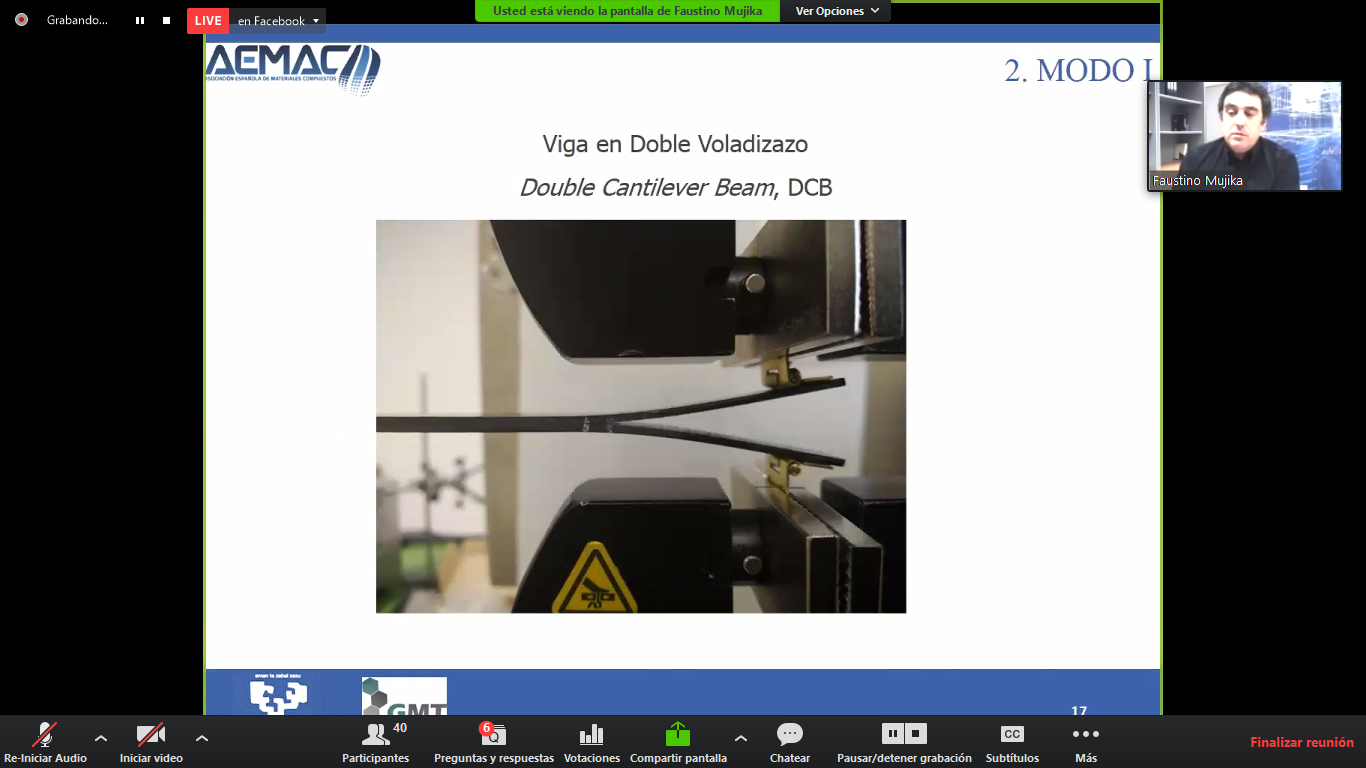Click the participant count 40
Viewport: 1366px width, 768px height.
point(400,728)
